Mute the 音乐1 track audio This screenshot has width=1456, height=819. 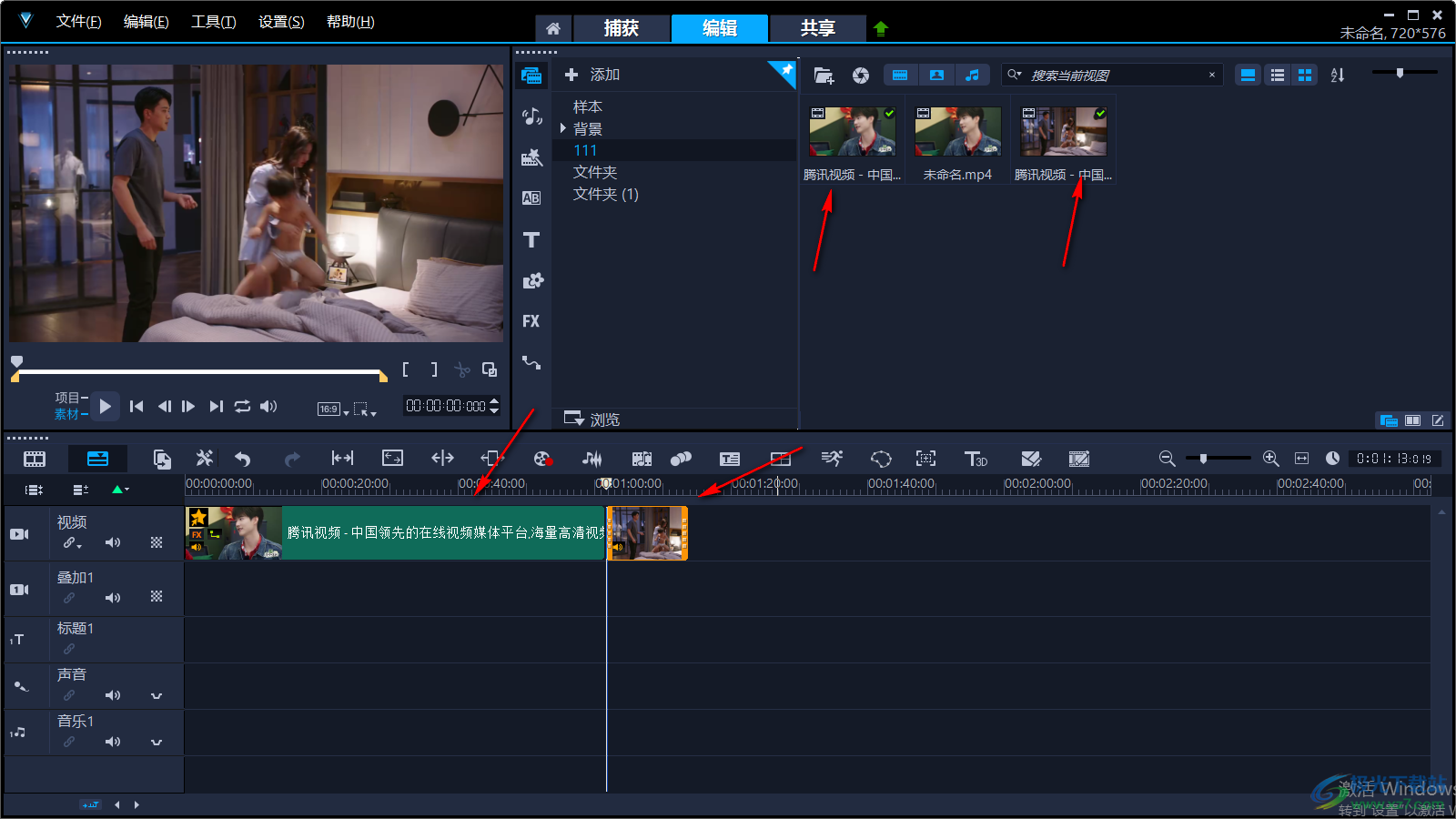(x=113, y=742)
